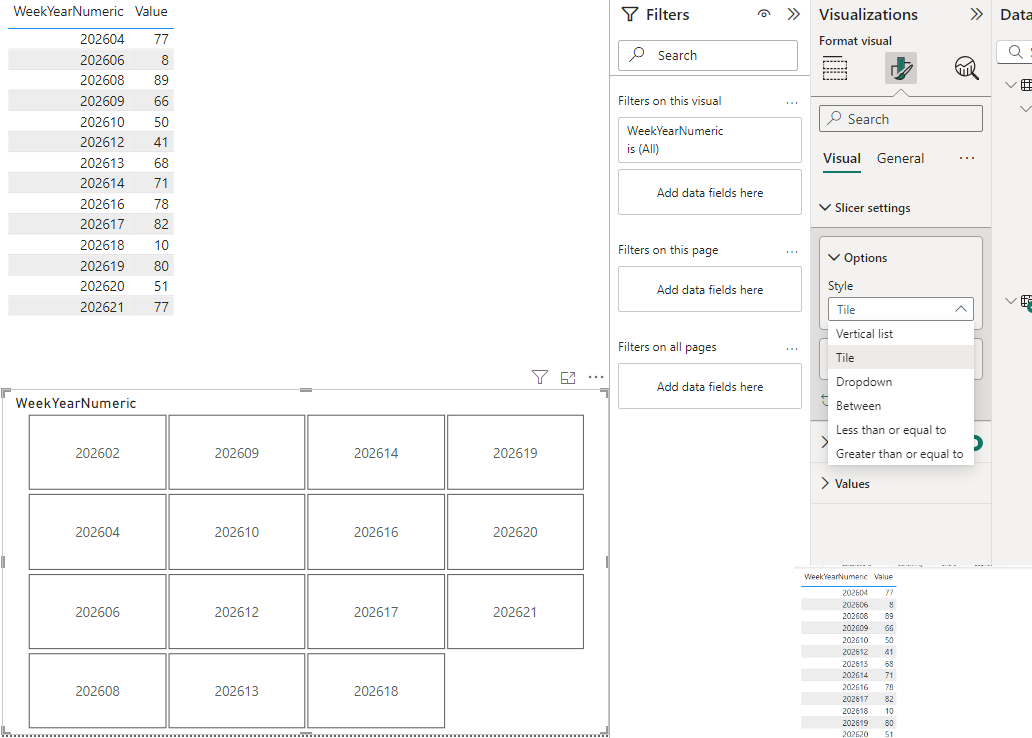Choose Less than or equal to option
Viewport: 1032px width, 738px height.
[x=900, y=430]
